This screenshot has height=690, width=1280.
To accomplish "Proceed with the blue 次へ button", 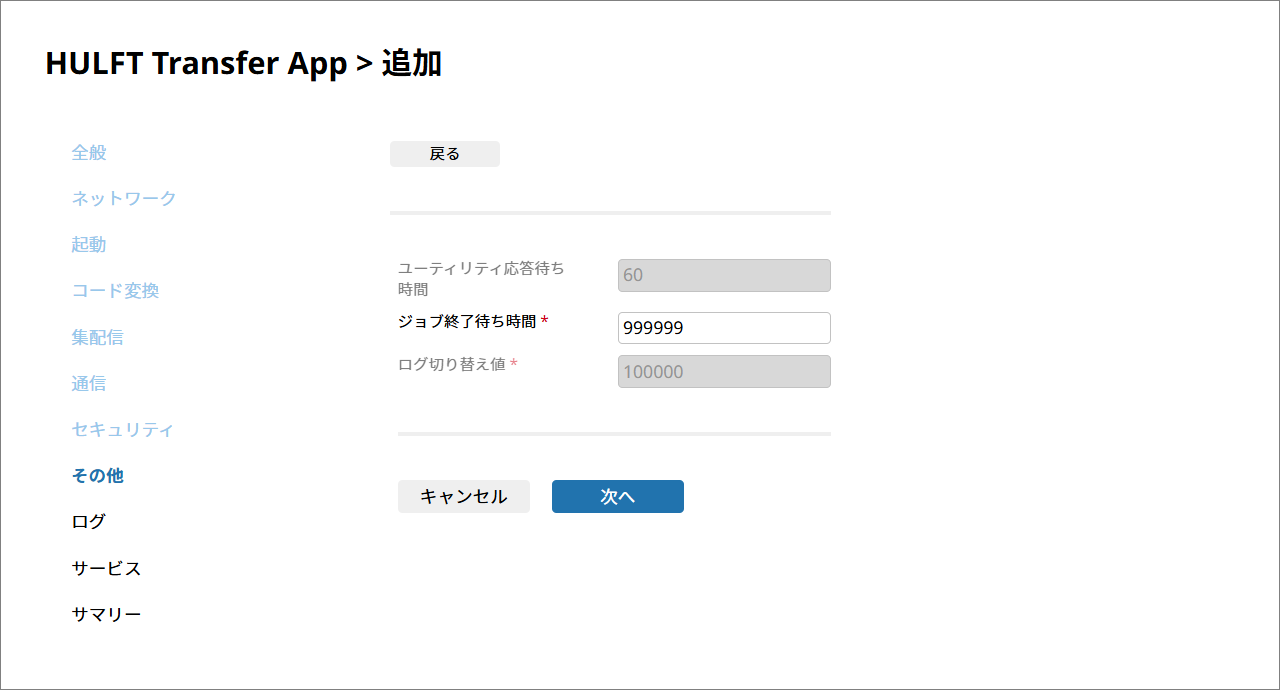I will pyautogui.click(x=617, y=497).
